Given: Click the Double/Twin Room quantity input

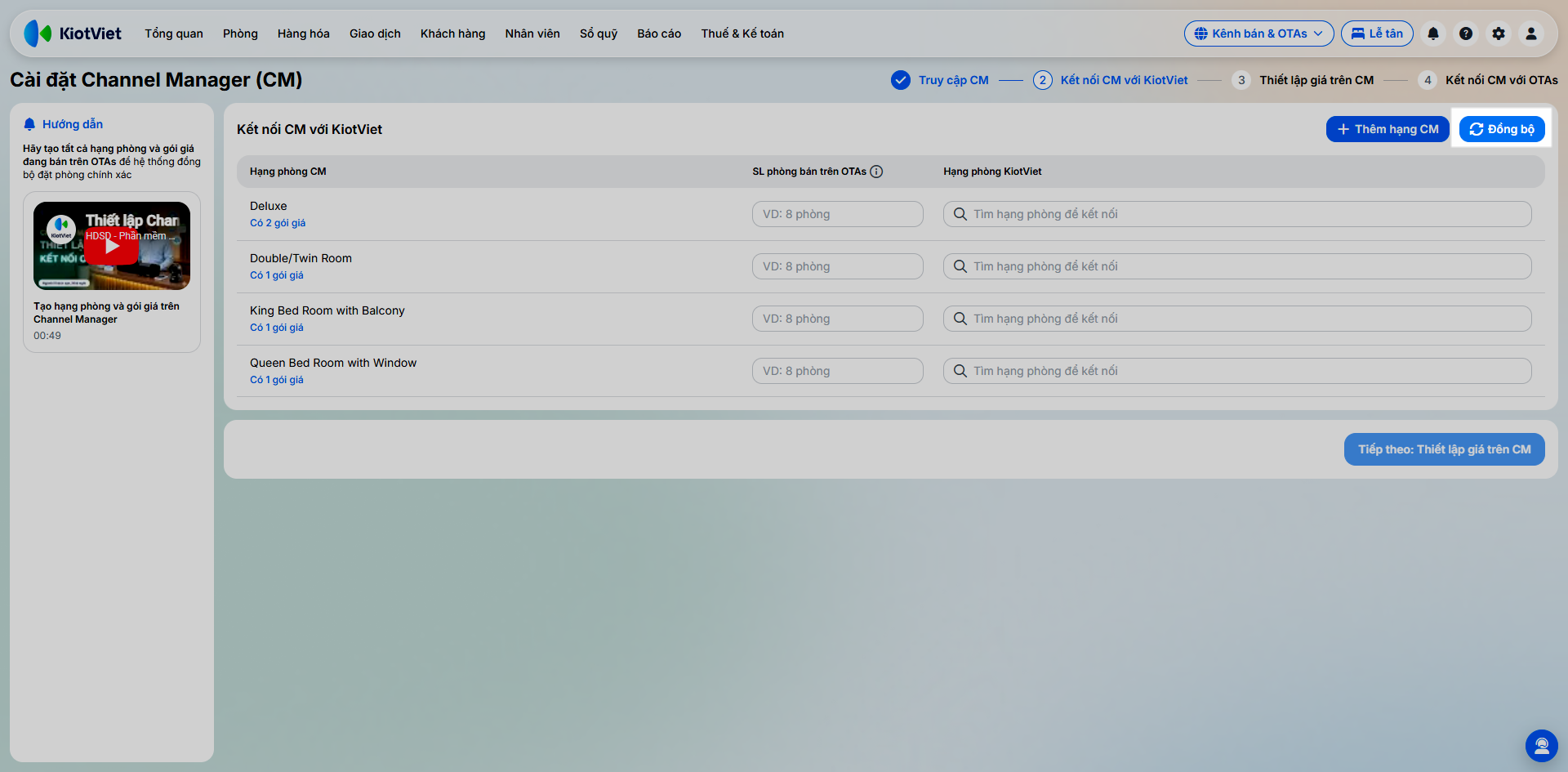Looking at the screenshot, I should (838, 266).
